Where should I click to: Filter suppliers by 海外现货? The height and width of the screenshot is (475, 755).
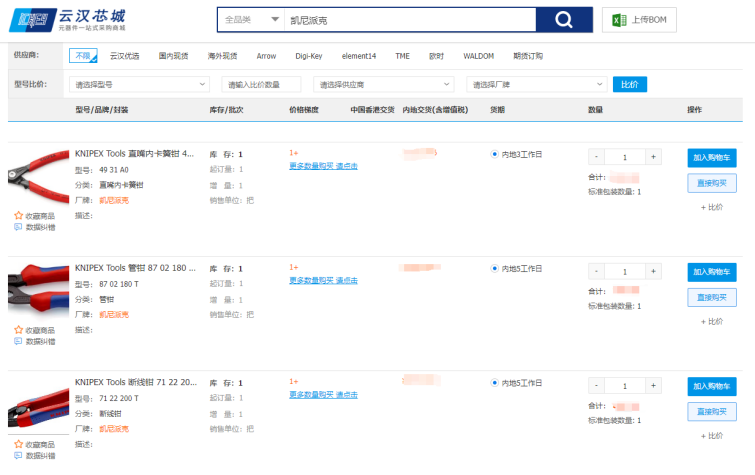coord(222,56)
